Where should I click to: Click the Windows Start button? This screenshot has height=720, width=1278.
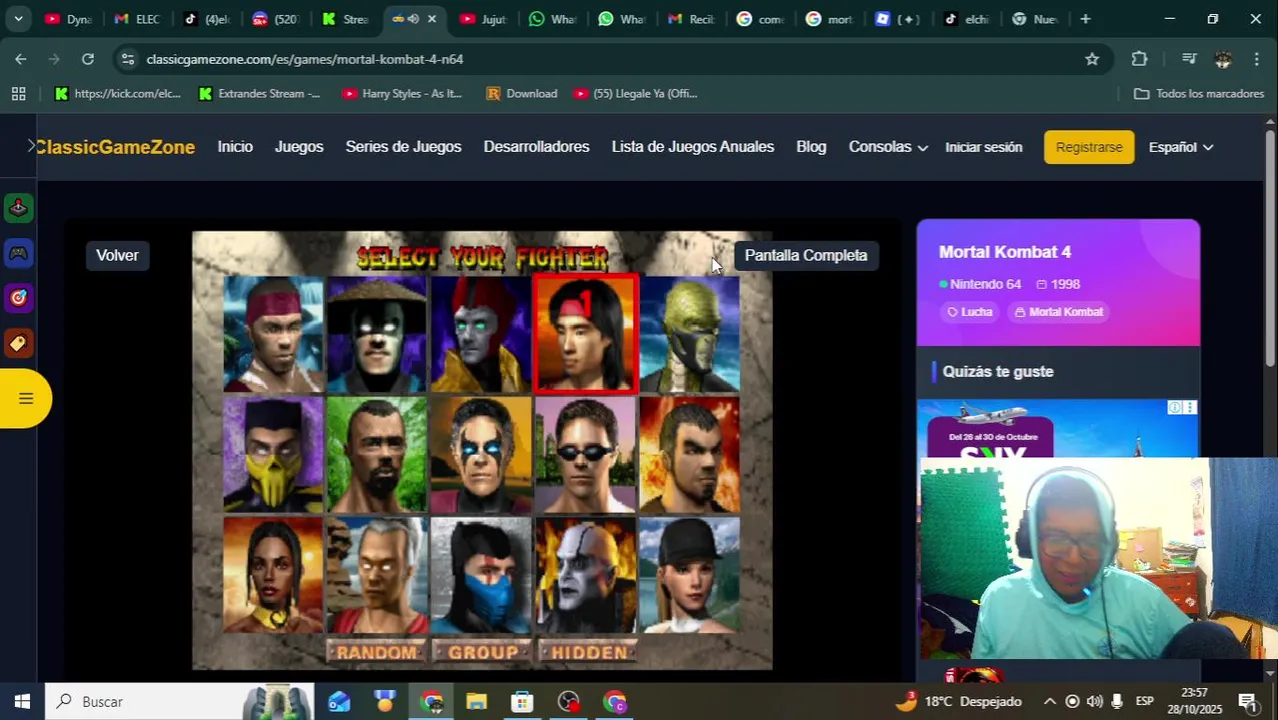pyautogui.click(x=22, y=701)
